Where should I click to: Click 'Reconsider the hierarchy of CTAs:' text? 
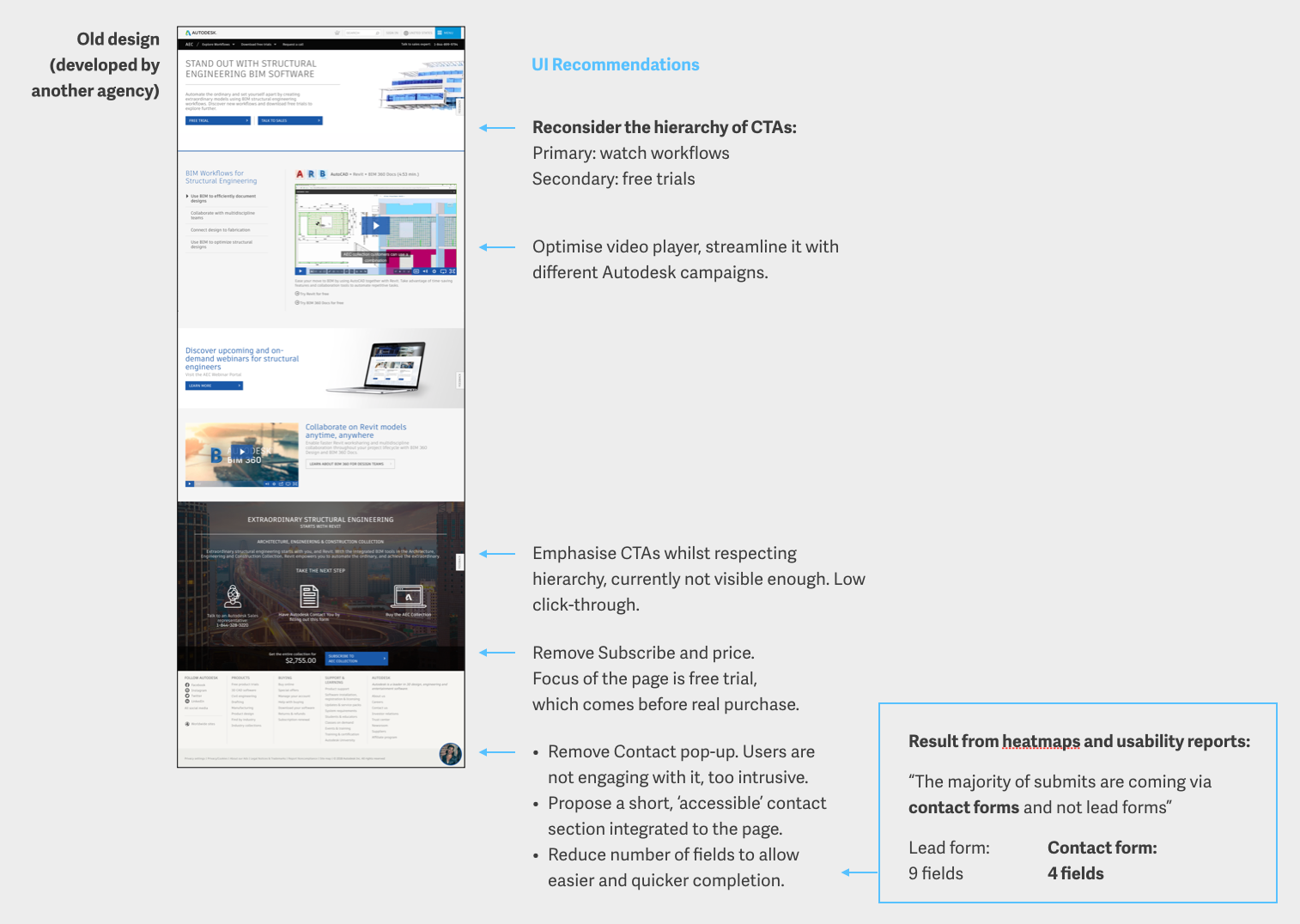[x=665, y=127]
